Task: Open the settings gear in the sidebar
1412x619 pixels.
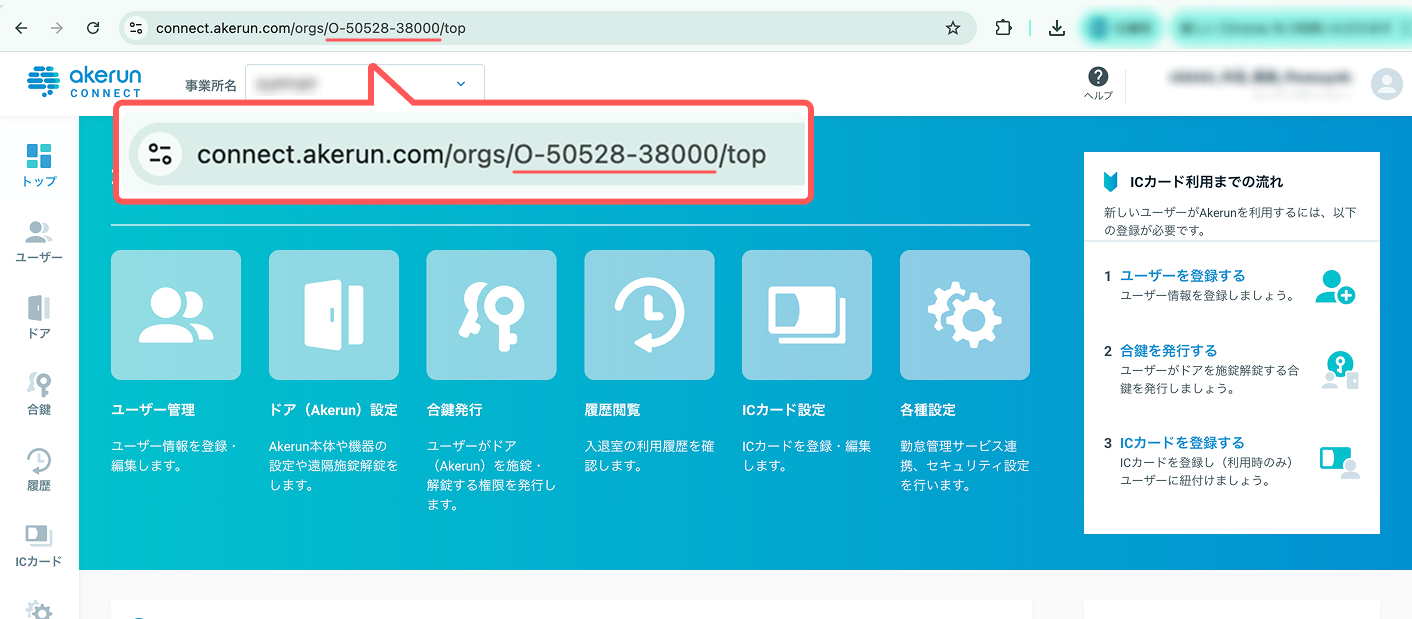Action: coord(39,609)
